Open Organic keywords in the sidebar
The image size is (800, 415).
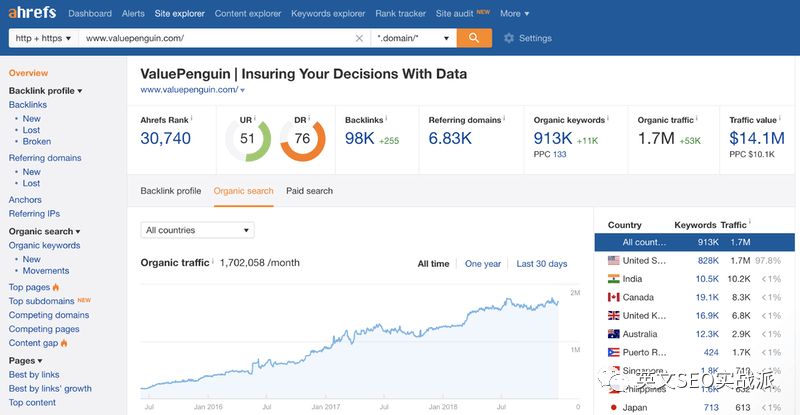click(44, 246)
